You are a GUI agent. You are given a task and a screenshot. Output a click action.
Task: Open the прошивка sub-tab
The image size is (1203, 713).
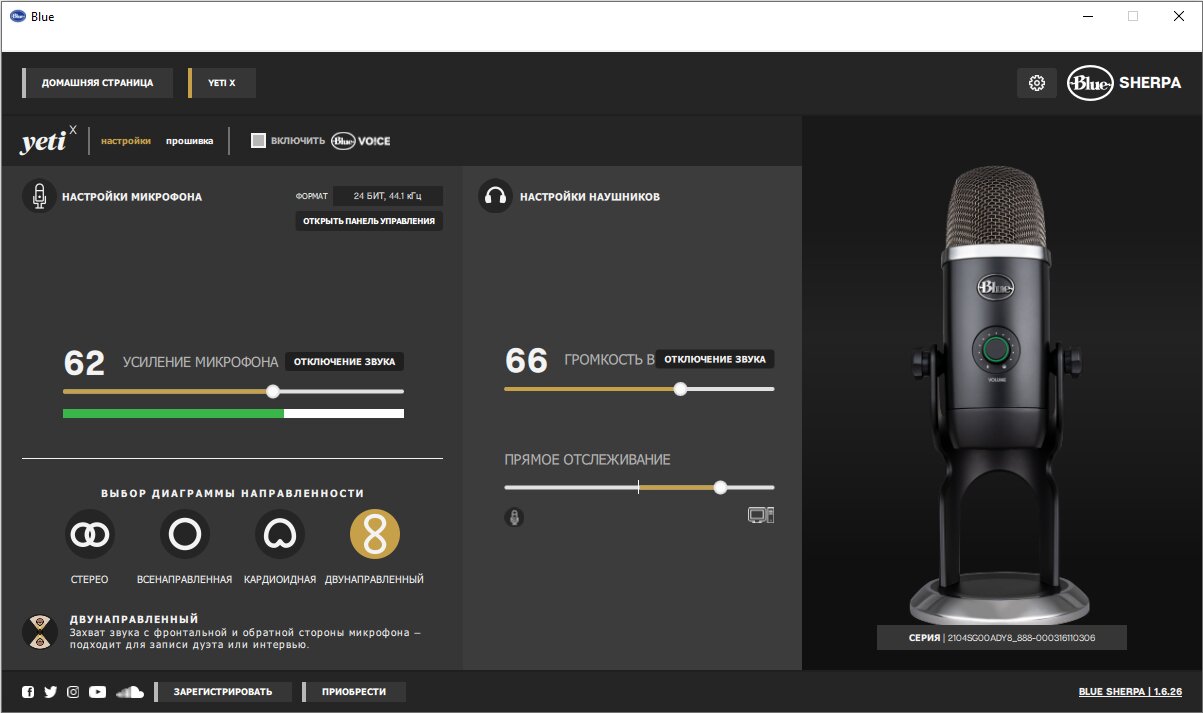(190, 141)
